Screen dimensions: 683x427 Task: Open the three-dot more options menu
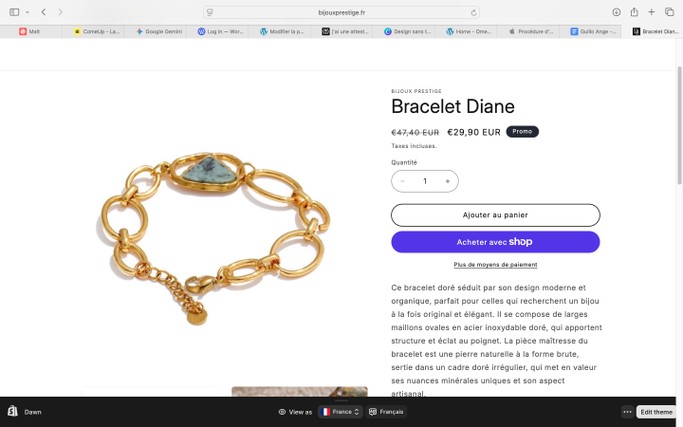[627, 412]
